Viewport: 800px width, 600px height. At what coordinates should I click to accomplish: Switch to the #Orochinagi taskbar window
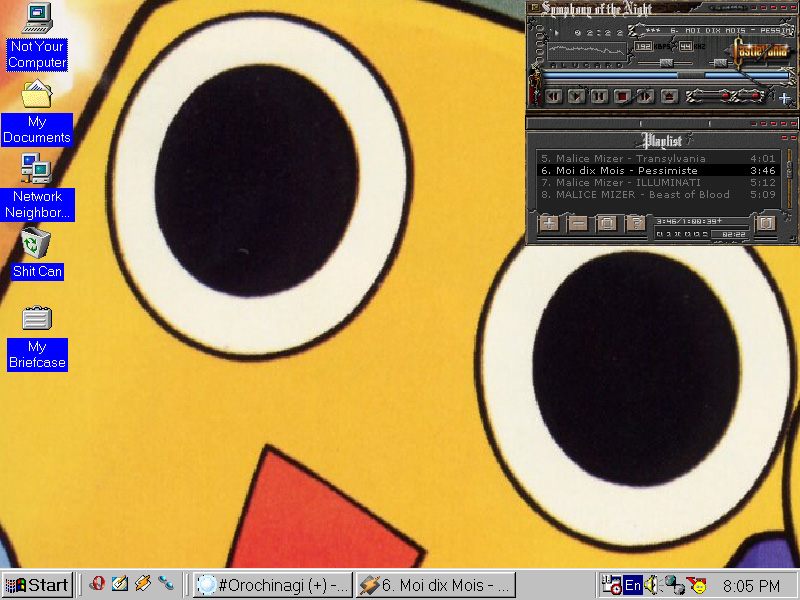[x=273, y=585]
